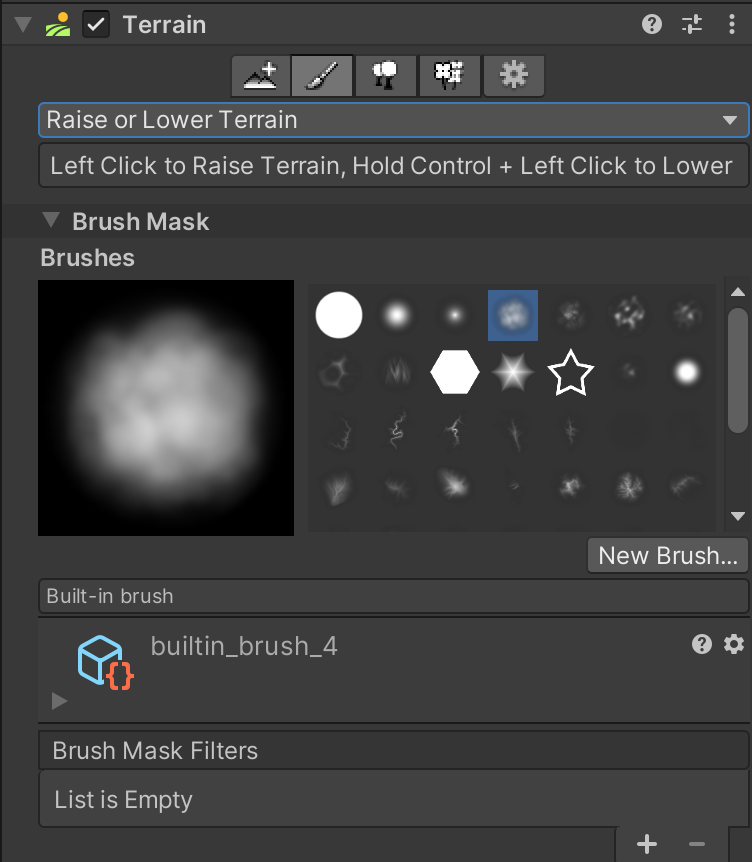The width and height of the screenshot is (752, 862).
Task: Select the Paint Trees tool
Action: pos(385,75)
